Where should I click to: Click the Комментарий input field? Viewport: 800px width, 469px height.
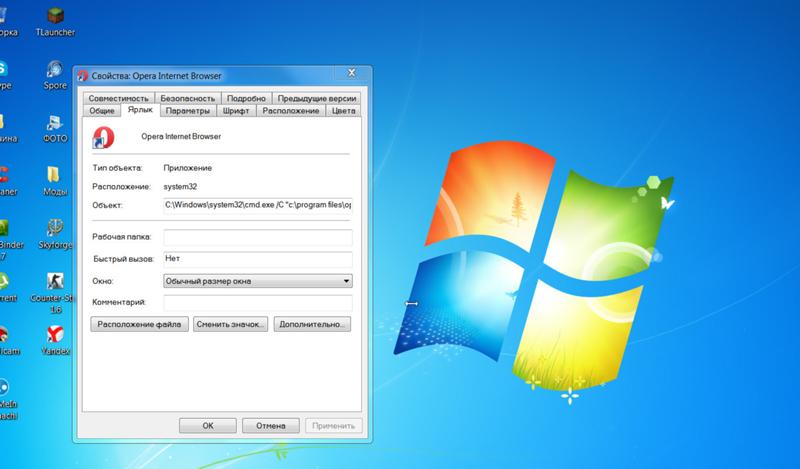coord(258,303)
